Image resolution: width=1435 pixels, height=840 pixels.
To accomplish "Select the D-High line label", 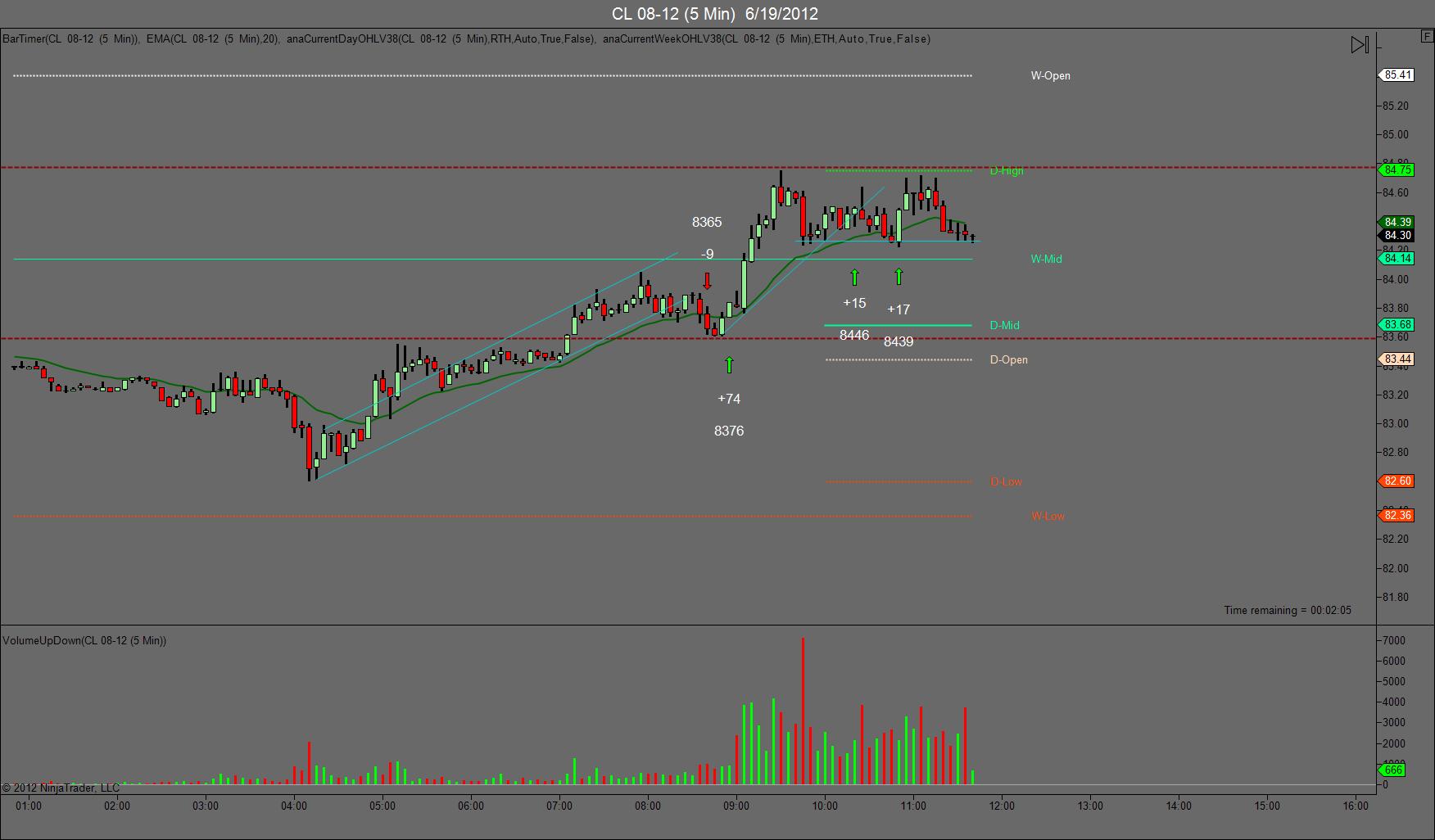I will (1007, 170).
